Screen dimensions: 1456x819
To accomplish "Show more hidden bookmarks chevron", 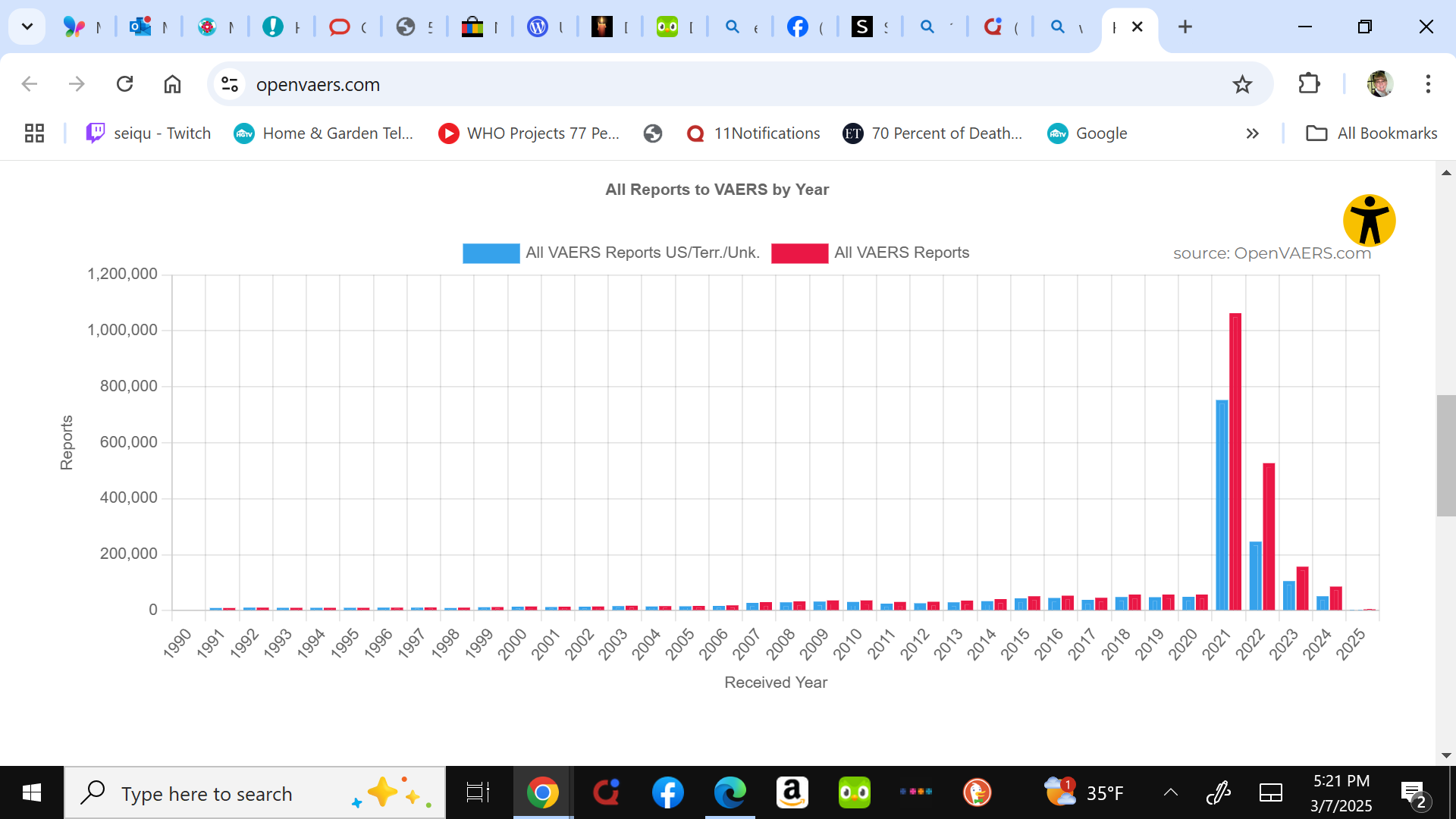I will tap(1252, 133).
